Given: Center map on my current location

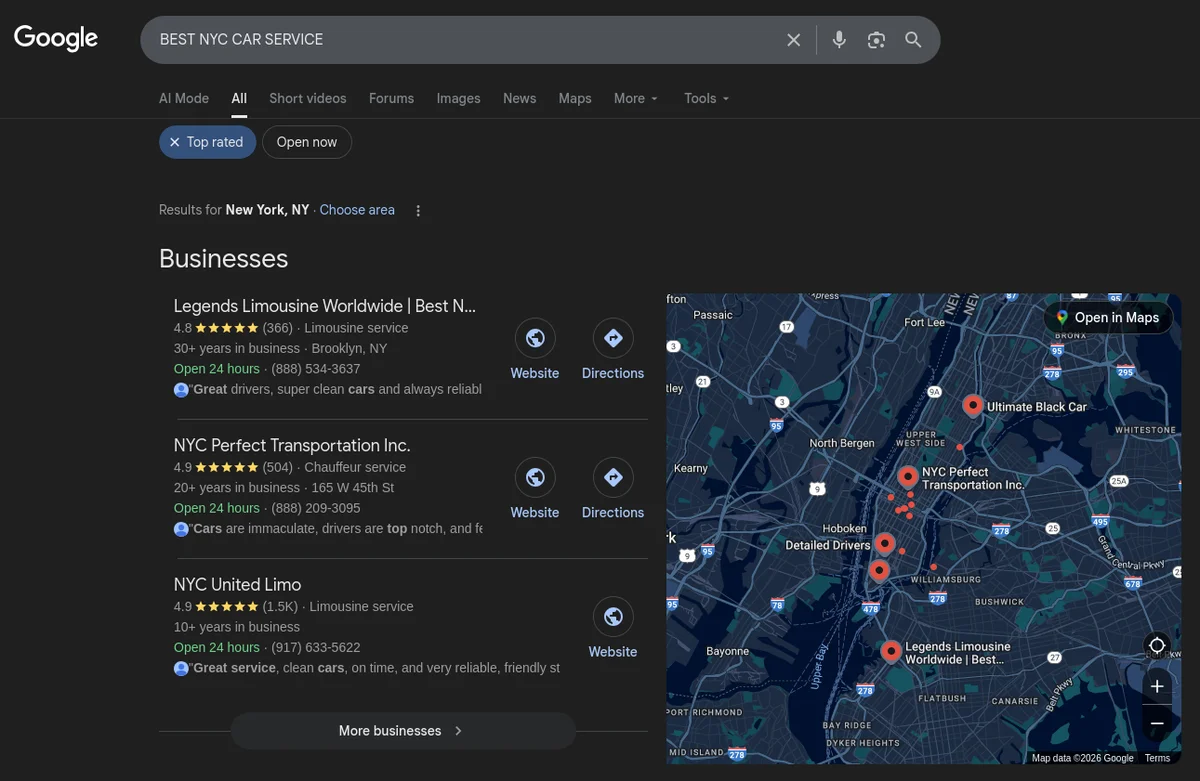Looking at the screenshot, I should 1156,646.
